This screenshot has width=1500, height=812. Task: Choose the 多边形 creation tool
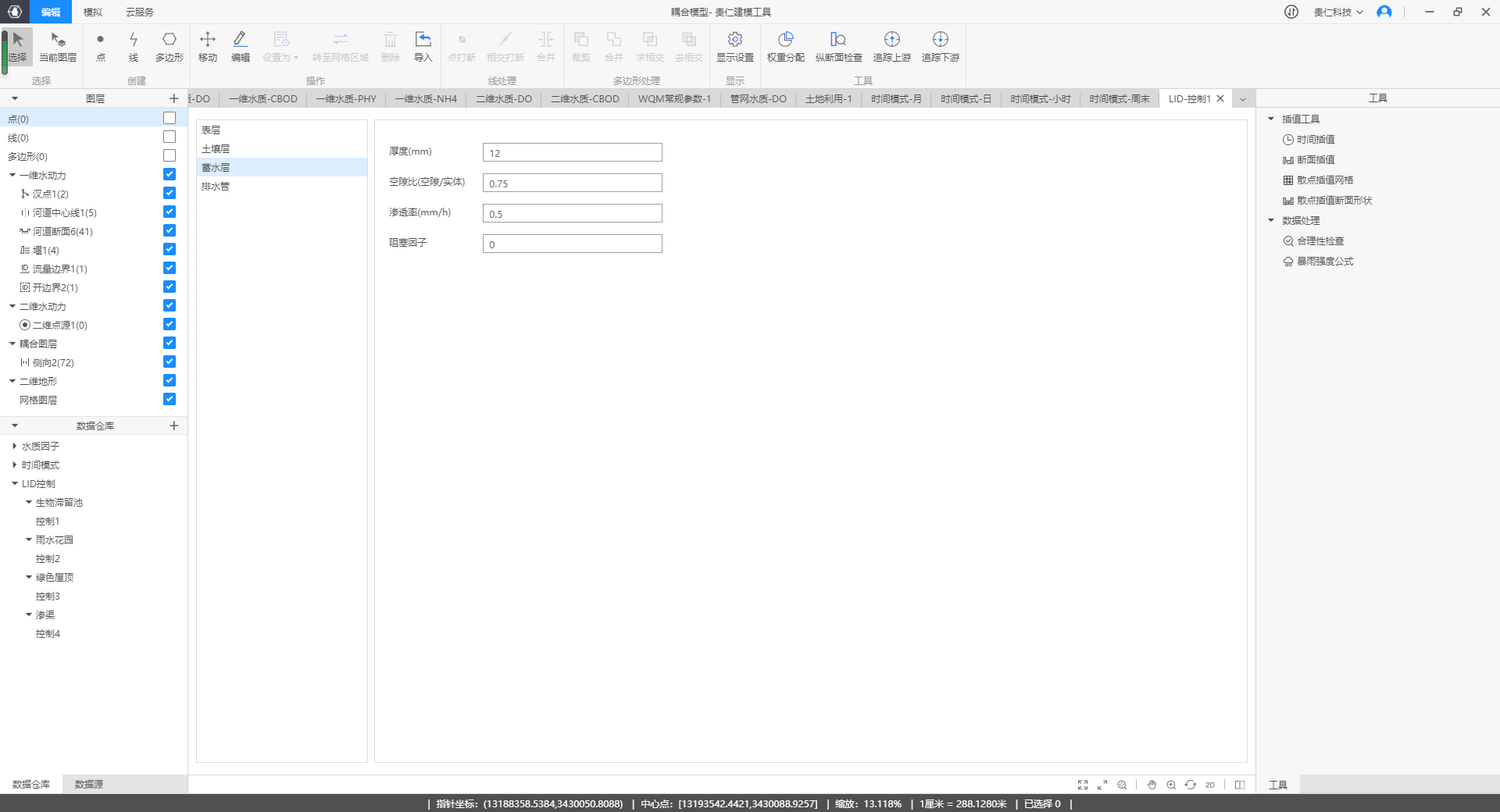click(x=170, y=47)
